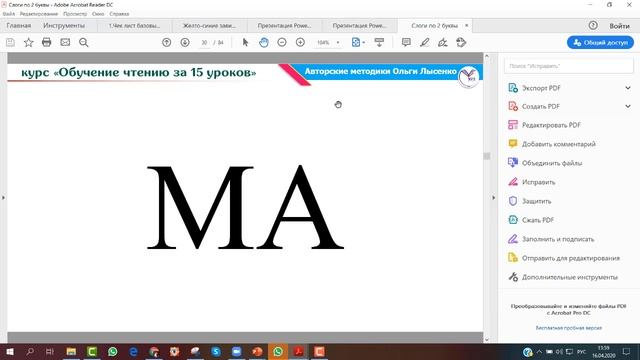
Task: Switch input language via РУС indicator
Action: point(582,351)
